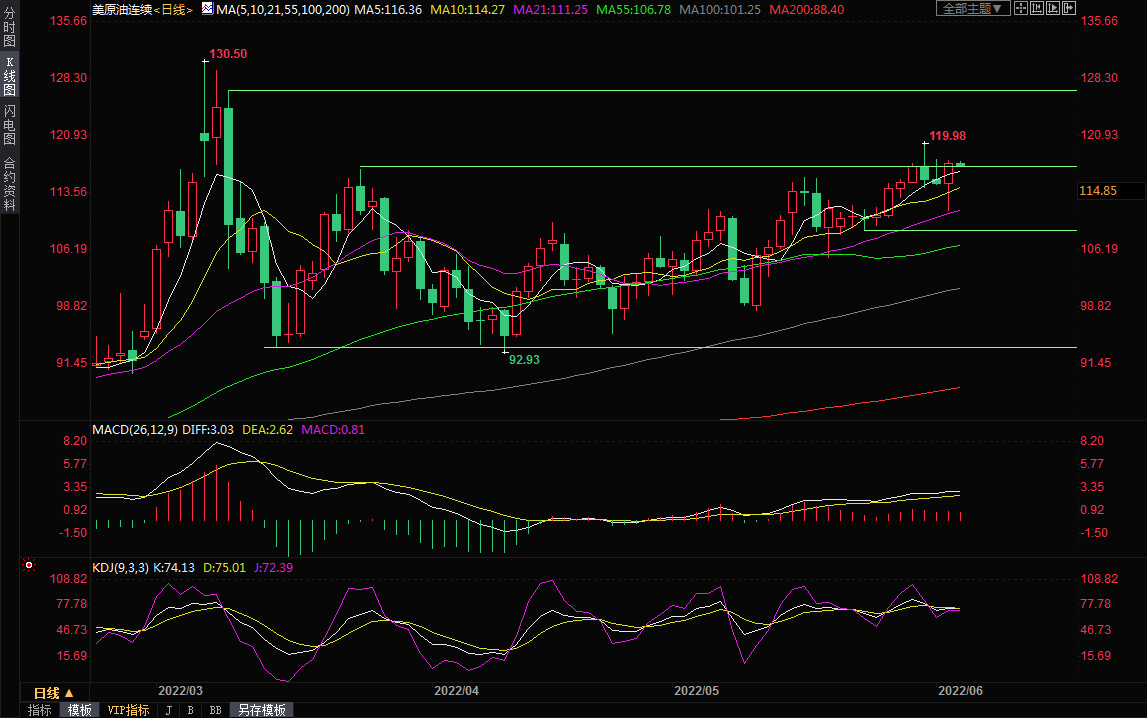The height and width of the screenshot is (718, 1147).
Task: Open the 全部主题 dropdown
Action: 969,9
